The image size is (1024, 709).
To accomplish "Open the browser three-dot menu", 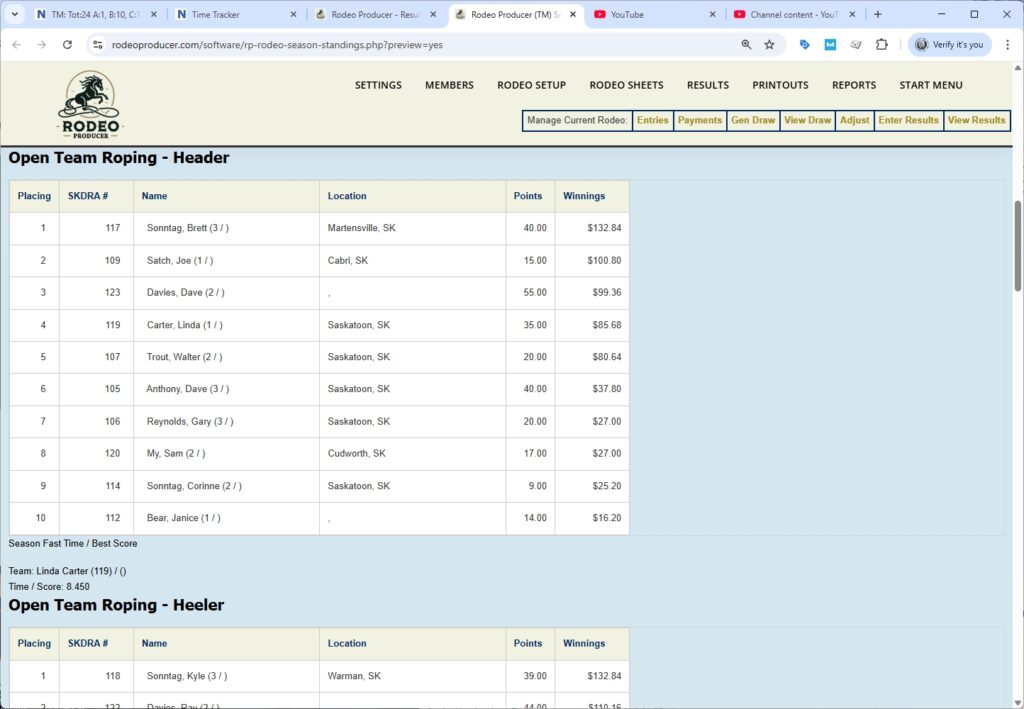I will [1006, 45].
